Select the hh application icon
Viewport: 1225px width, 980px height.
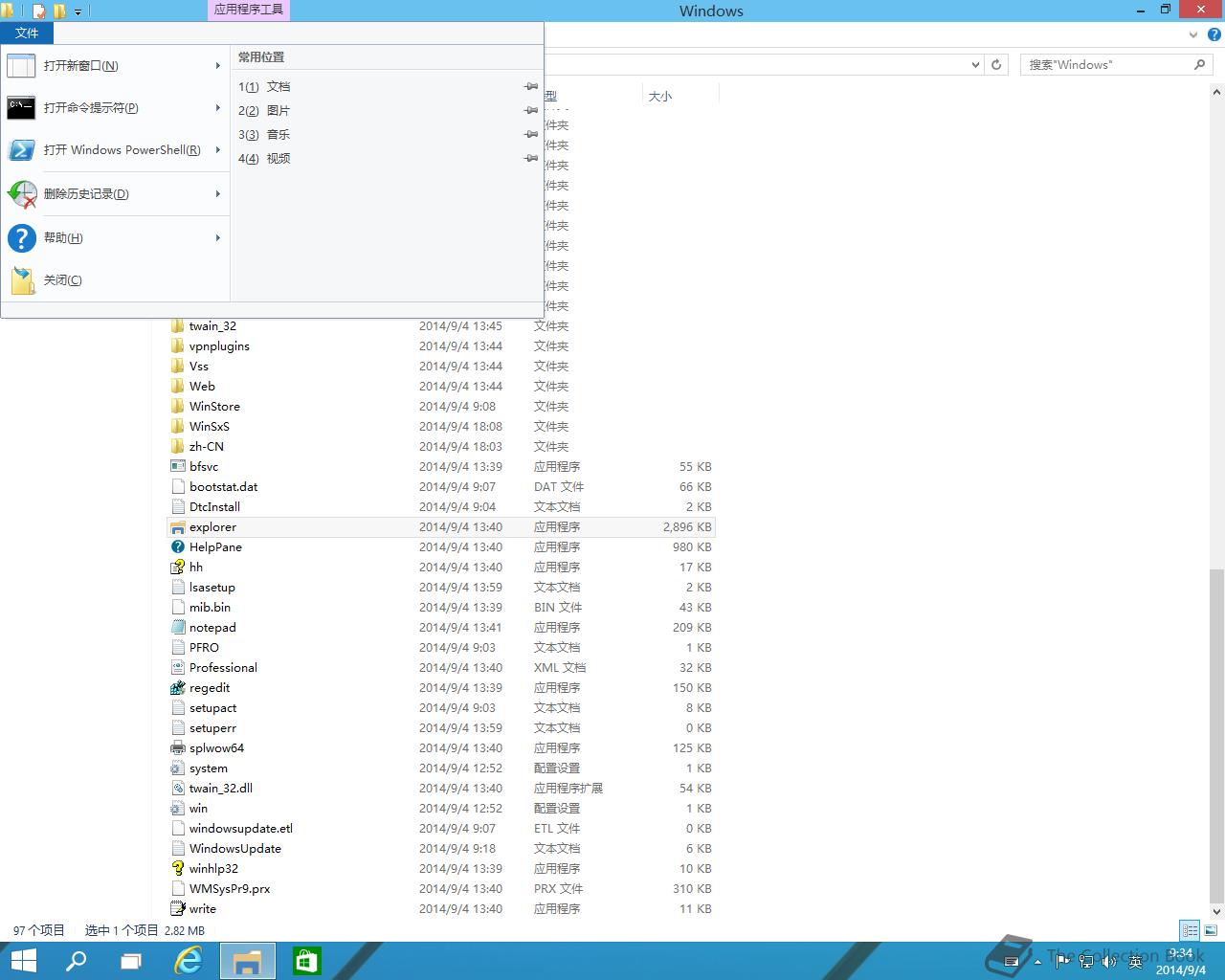tap(177, 568)
